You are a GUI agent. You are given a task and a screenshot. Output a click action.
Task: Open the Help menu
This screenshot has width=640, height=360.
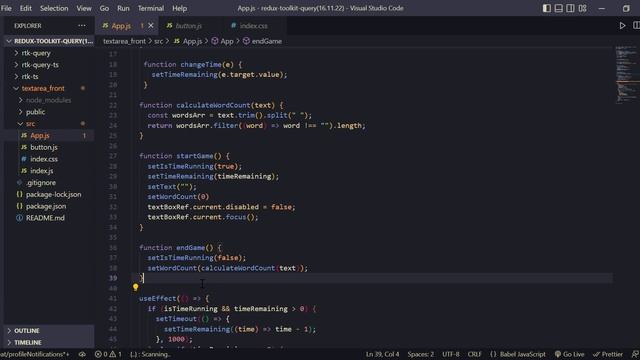coord(179,8)
